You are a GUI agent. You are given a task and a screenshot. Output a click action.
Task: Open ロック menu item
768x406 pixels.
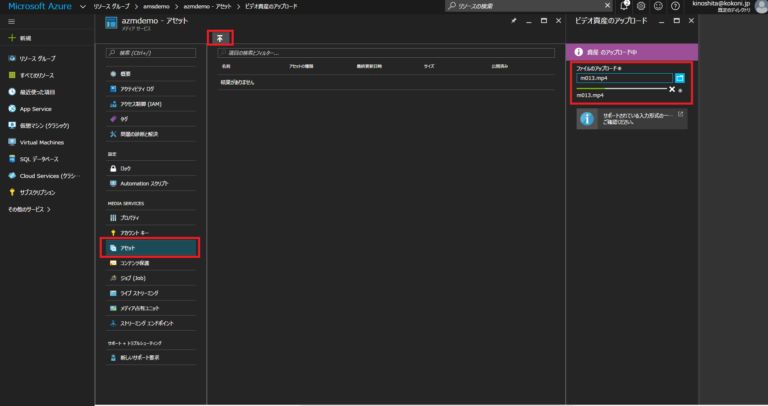[x=151, y=168]
